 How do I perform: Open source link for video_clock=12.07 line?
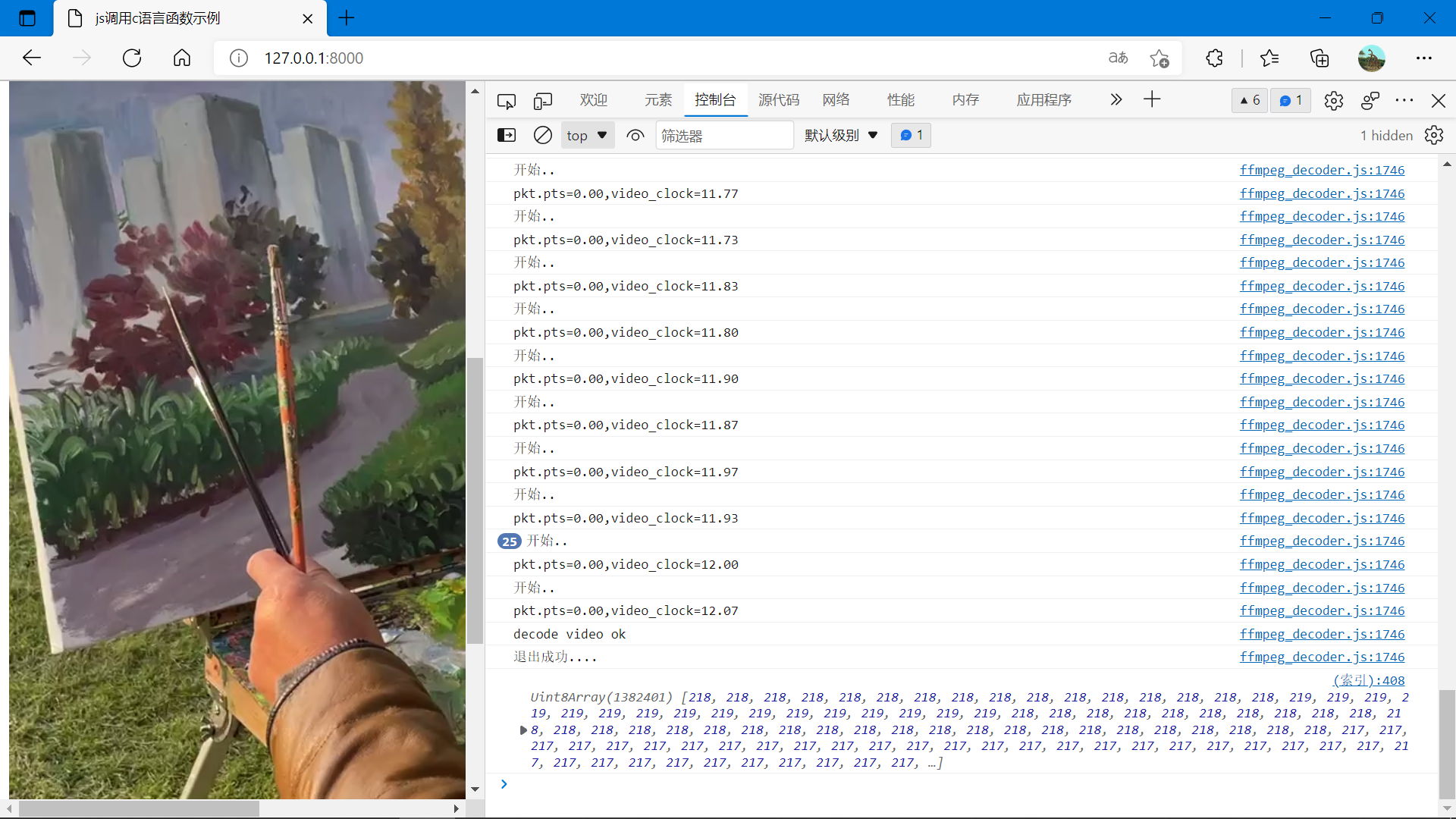coord(1322,610)
